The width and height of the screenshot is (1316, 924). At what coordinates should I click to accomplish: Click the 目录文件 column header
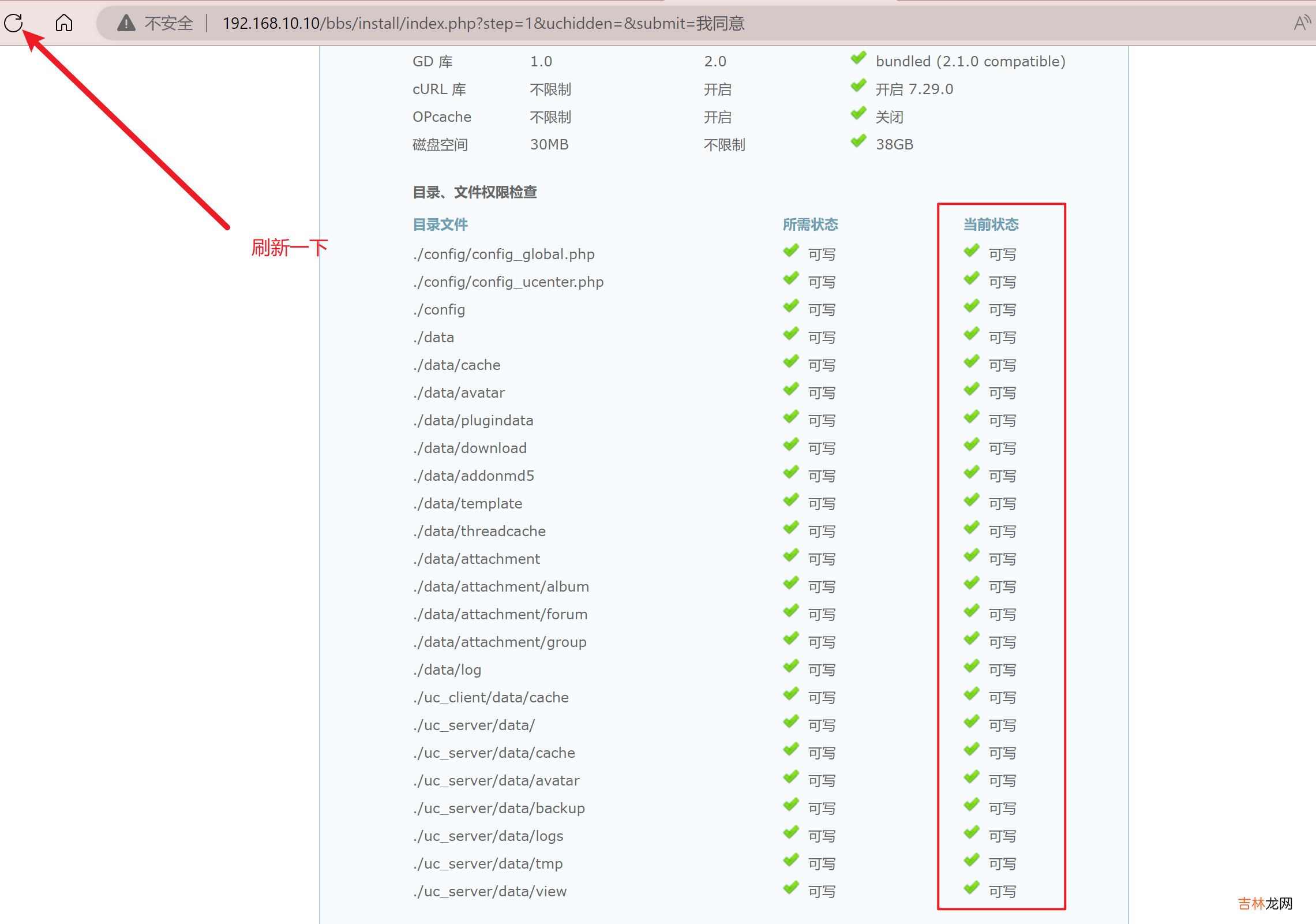(440, 225)
